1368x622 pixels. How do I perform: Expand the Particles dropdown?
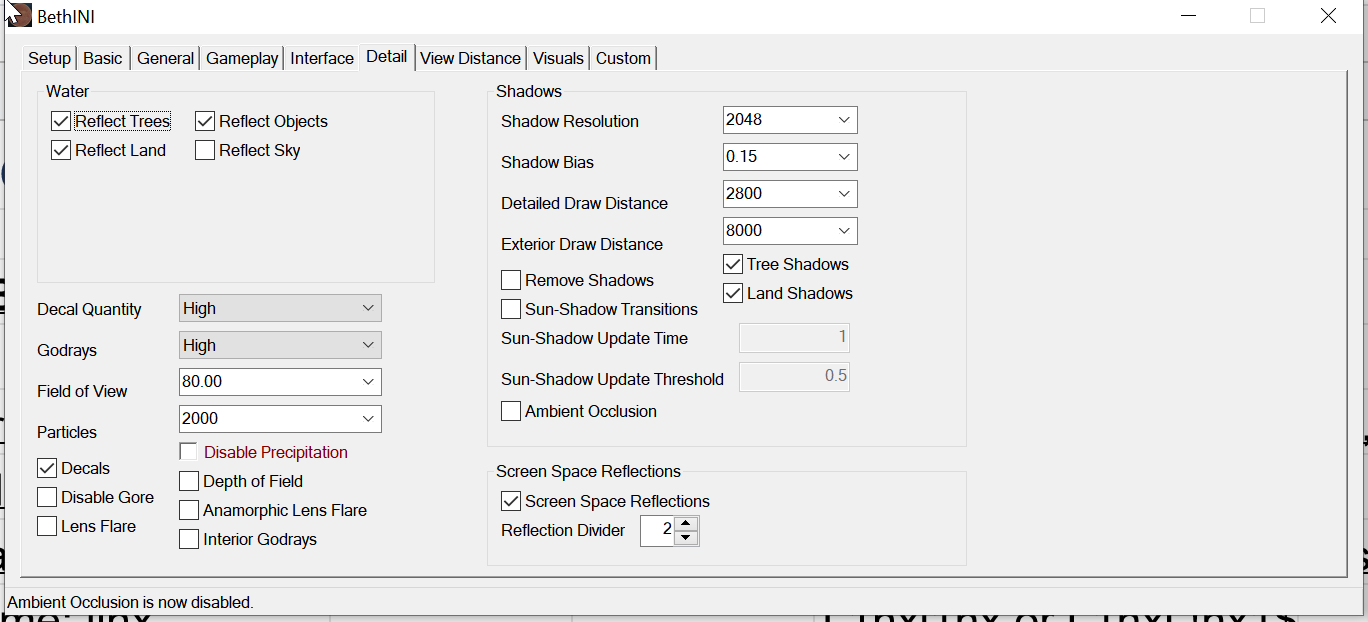tap(280, 418)
